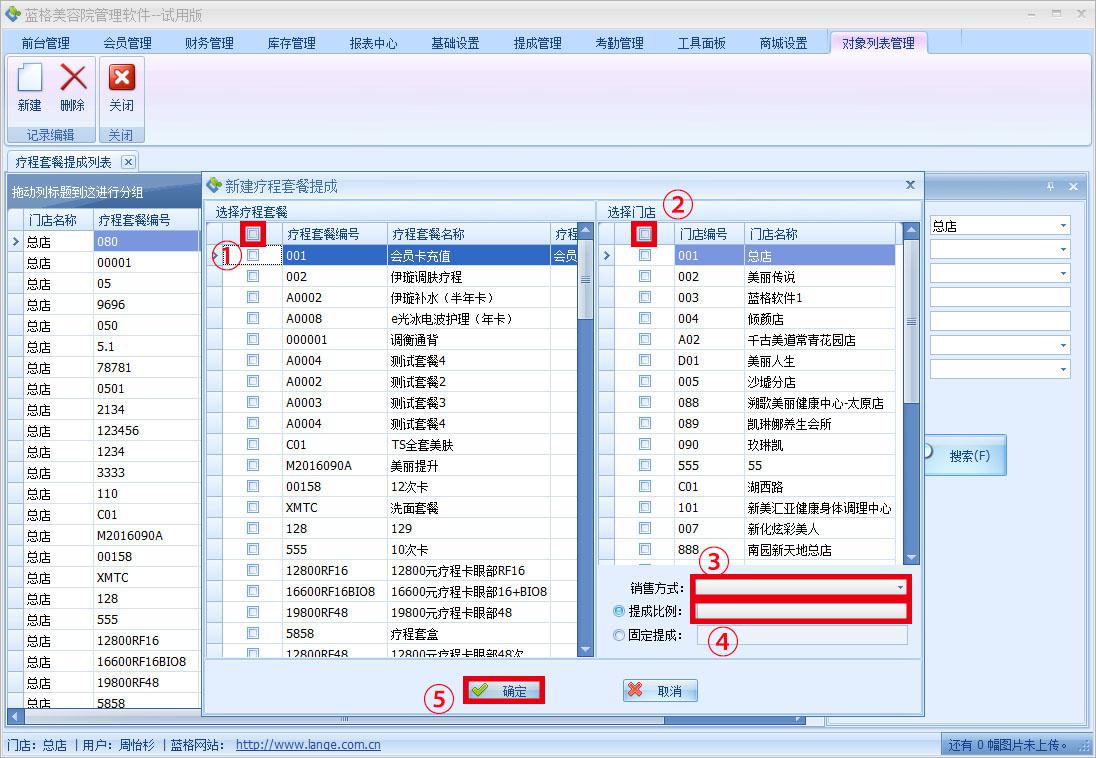Open the 总店 dropdown in the search panel
This screenshot has width=1096, height=758.
(x=1062, y=226)
